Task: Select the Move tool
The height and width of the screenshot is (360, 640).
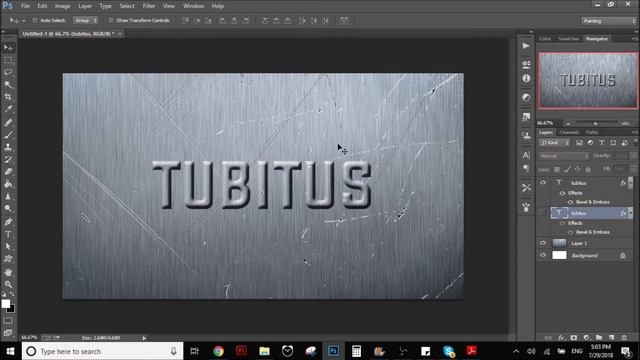Action: click(x=8, y=48)
